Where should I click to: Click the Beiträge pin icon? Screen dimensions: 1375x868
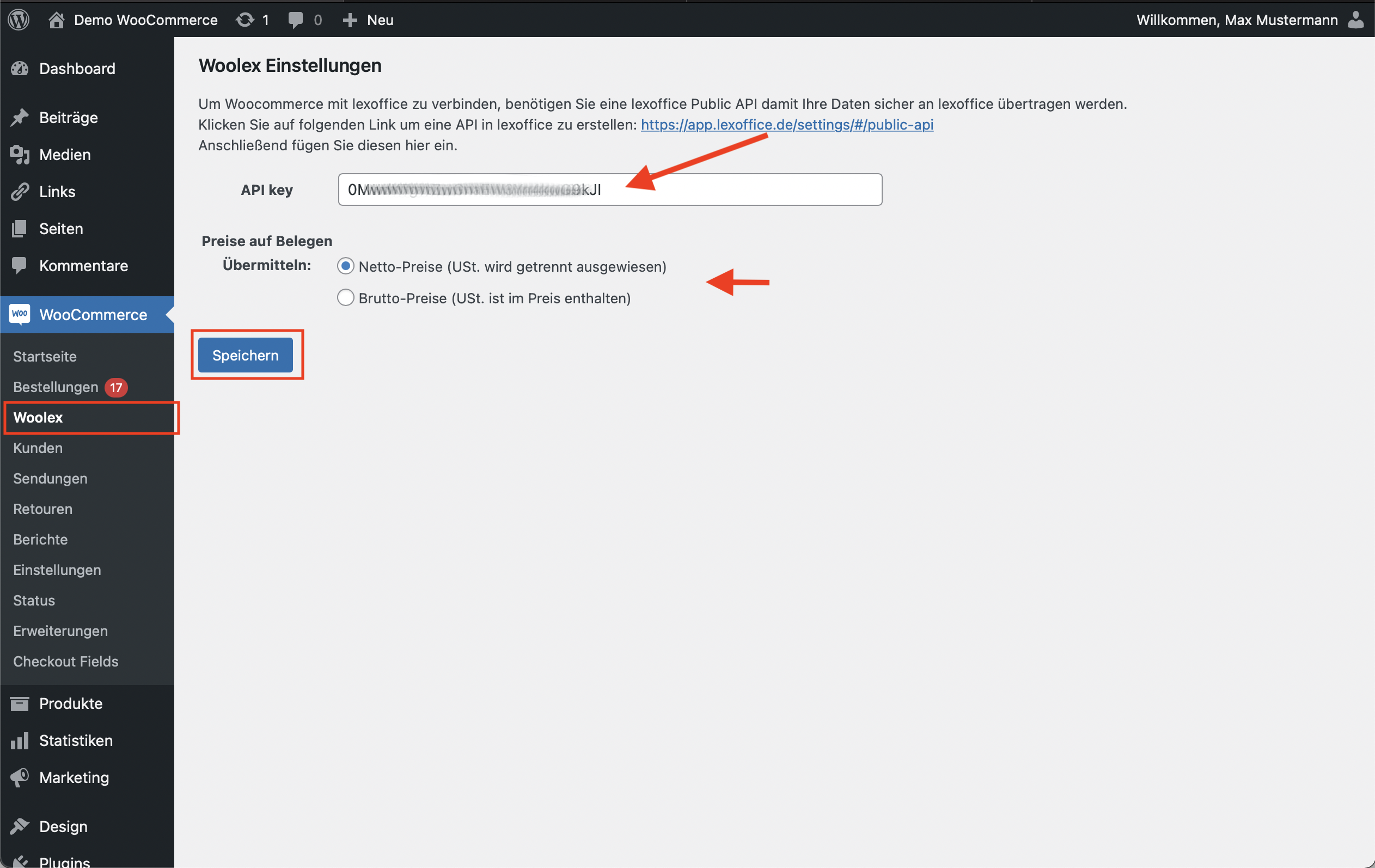click(x=20, y=118)
